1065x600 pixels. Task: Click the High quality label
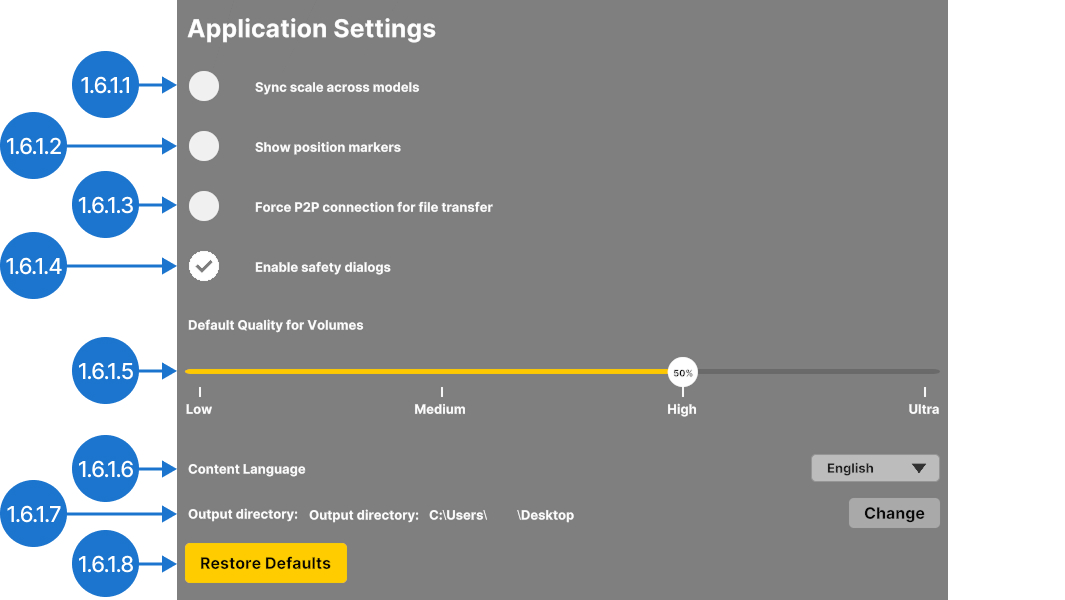[x=682, y=409]
